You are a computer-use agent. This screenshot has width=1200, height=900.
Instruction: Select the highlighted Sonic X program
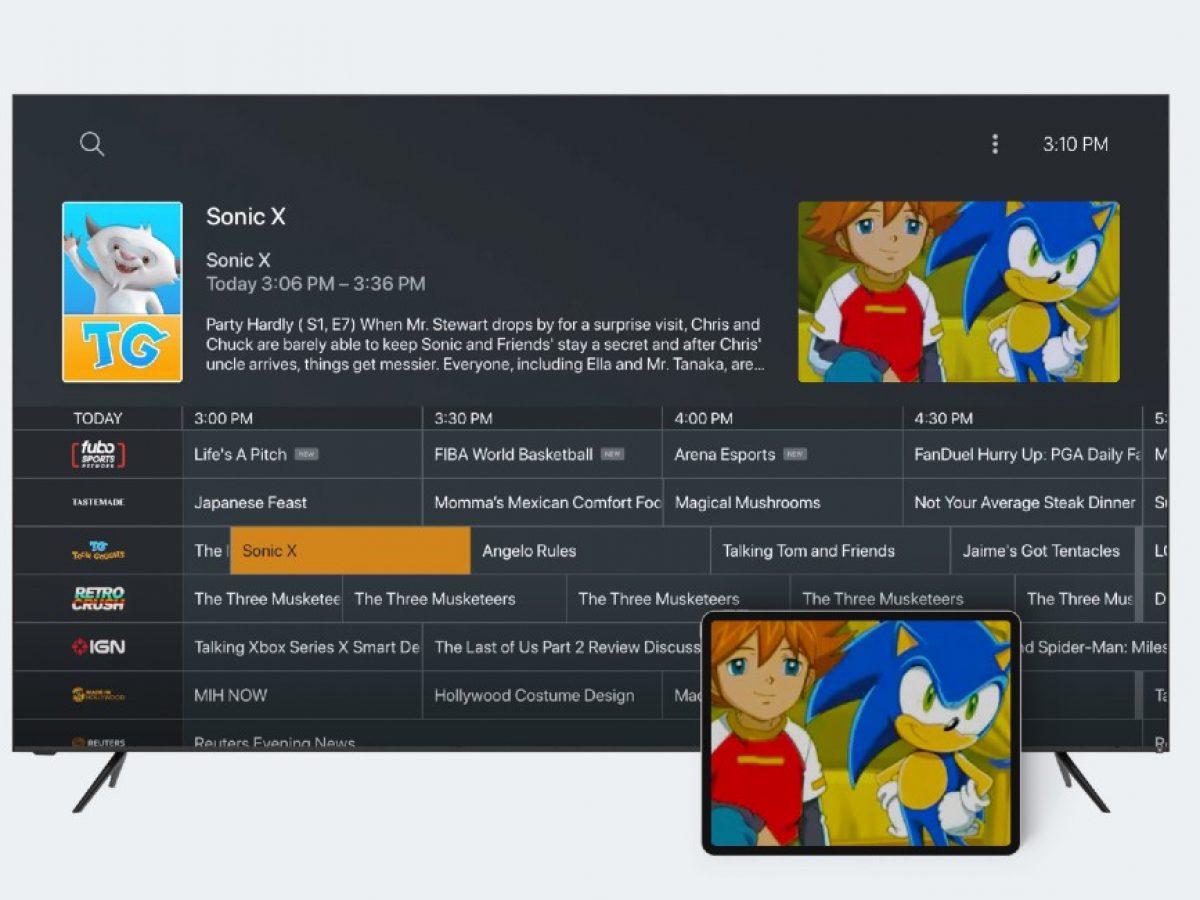pos(350,551)
